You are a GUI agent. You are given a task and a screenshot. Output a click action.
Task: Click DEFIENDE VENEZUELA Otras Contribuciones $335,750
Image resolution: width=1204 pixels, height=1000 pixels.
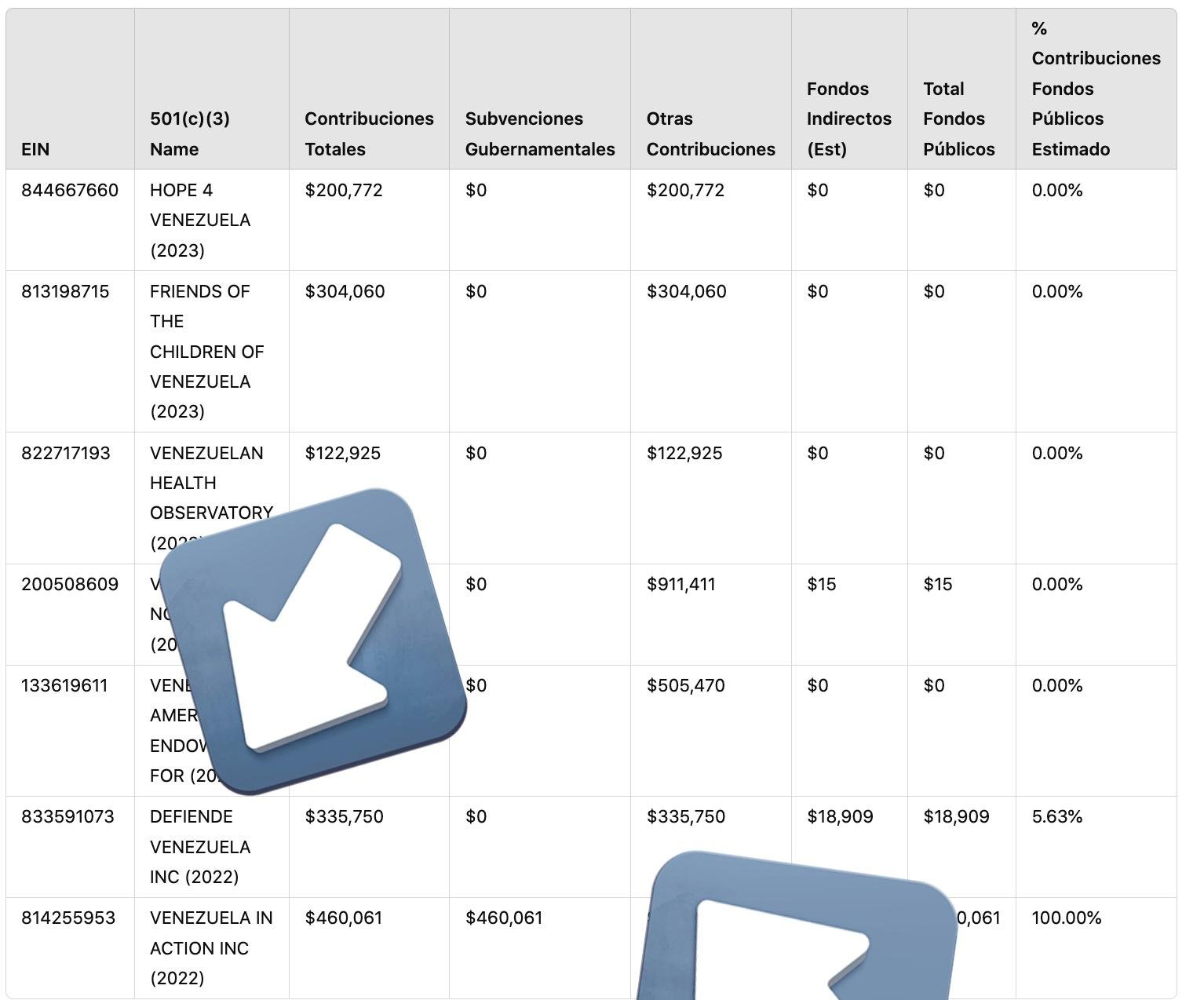point(686,816)
